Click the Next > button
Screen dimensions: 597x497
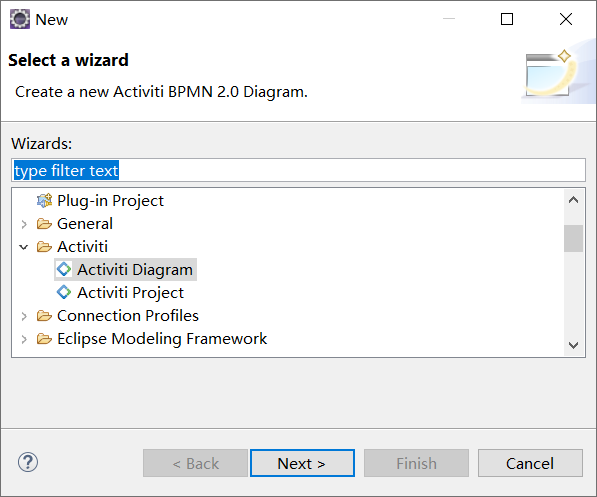click(302, 463)
